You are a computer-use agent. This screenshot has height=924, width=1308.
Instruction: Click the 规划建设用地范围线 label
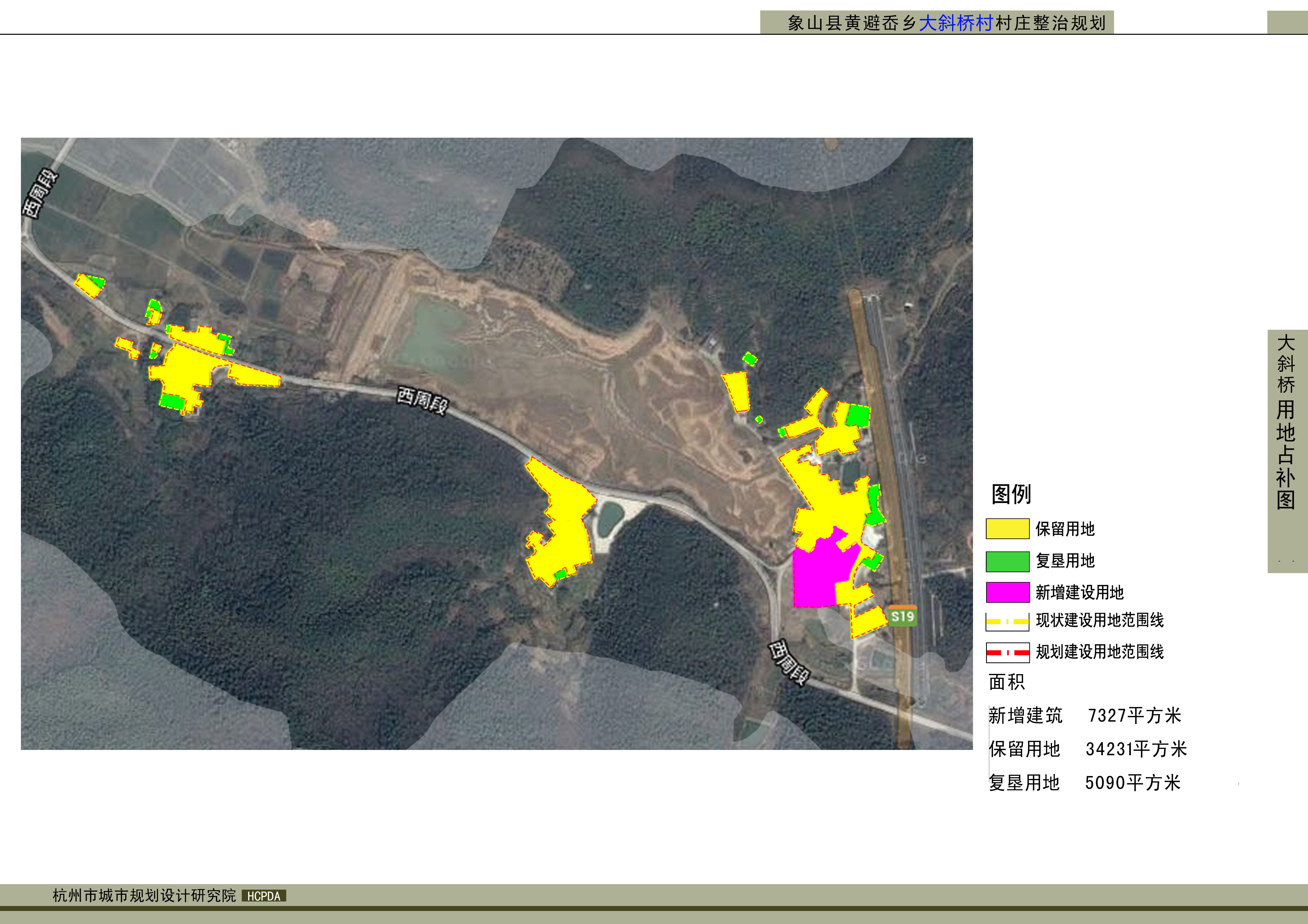click(1099, 652)
